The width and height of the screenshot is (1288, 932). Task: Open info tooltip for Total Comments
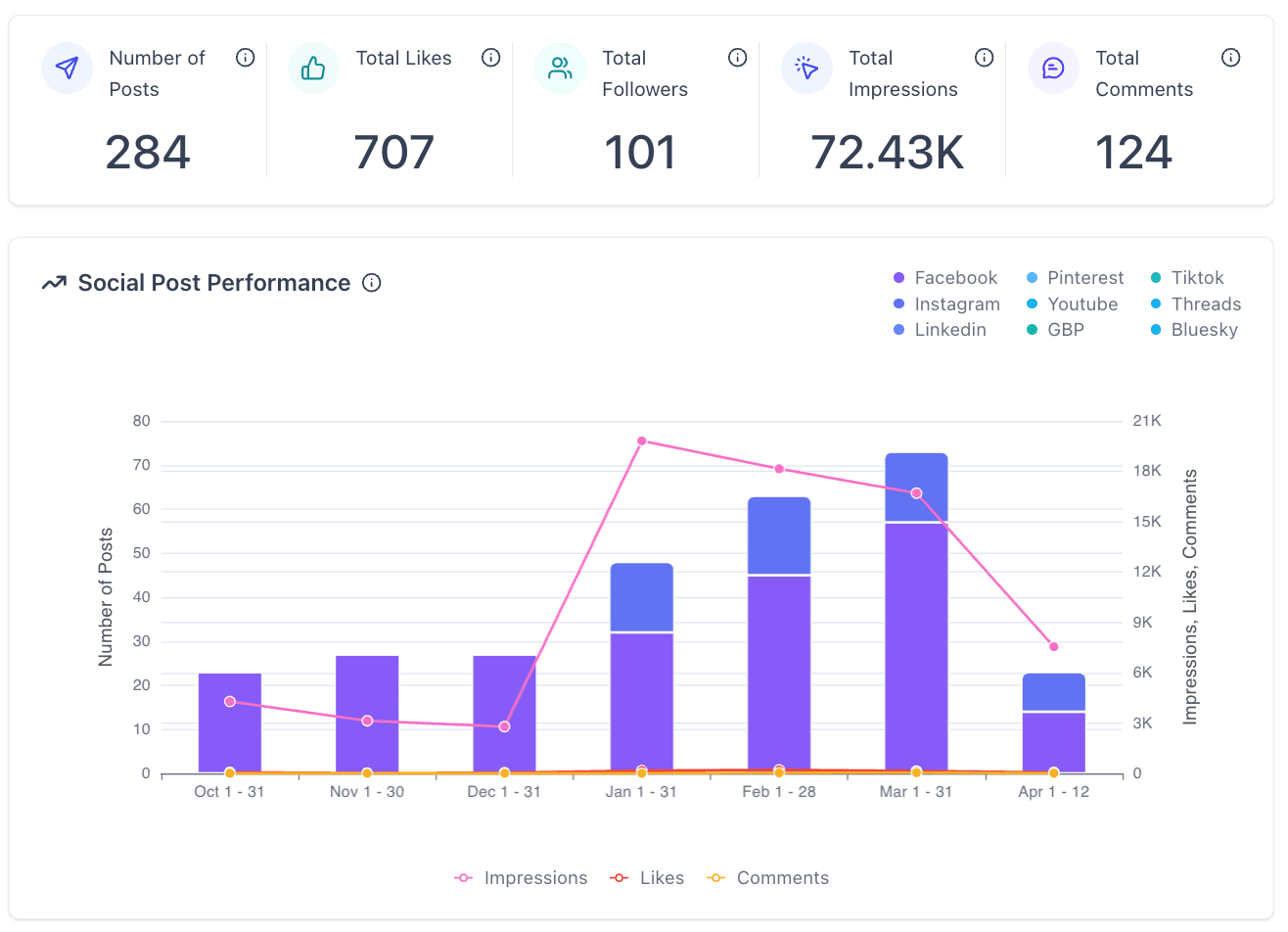(x=1231, y=58)
